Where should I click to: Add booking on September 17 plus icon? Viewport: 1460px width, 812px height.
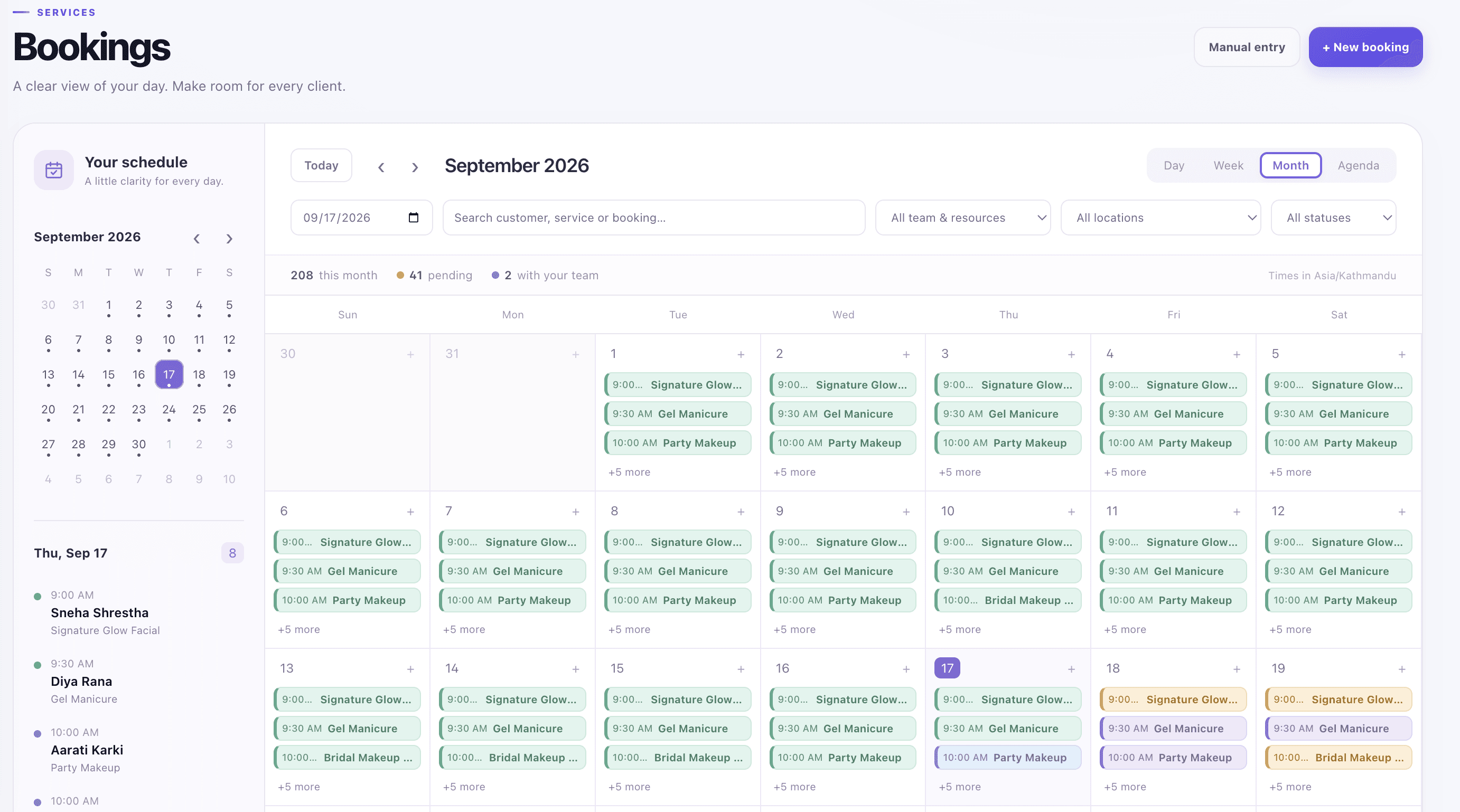click(1071, 669)
